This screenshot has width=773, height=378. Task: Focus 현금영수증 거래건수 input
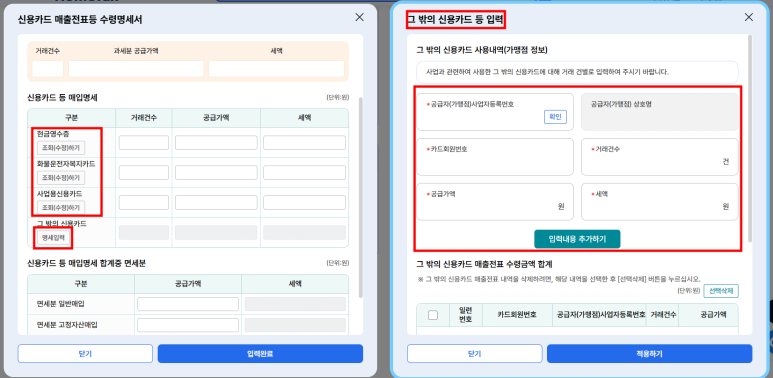pyautogui.click(x=143, y=143)
